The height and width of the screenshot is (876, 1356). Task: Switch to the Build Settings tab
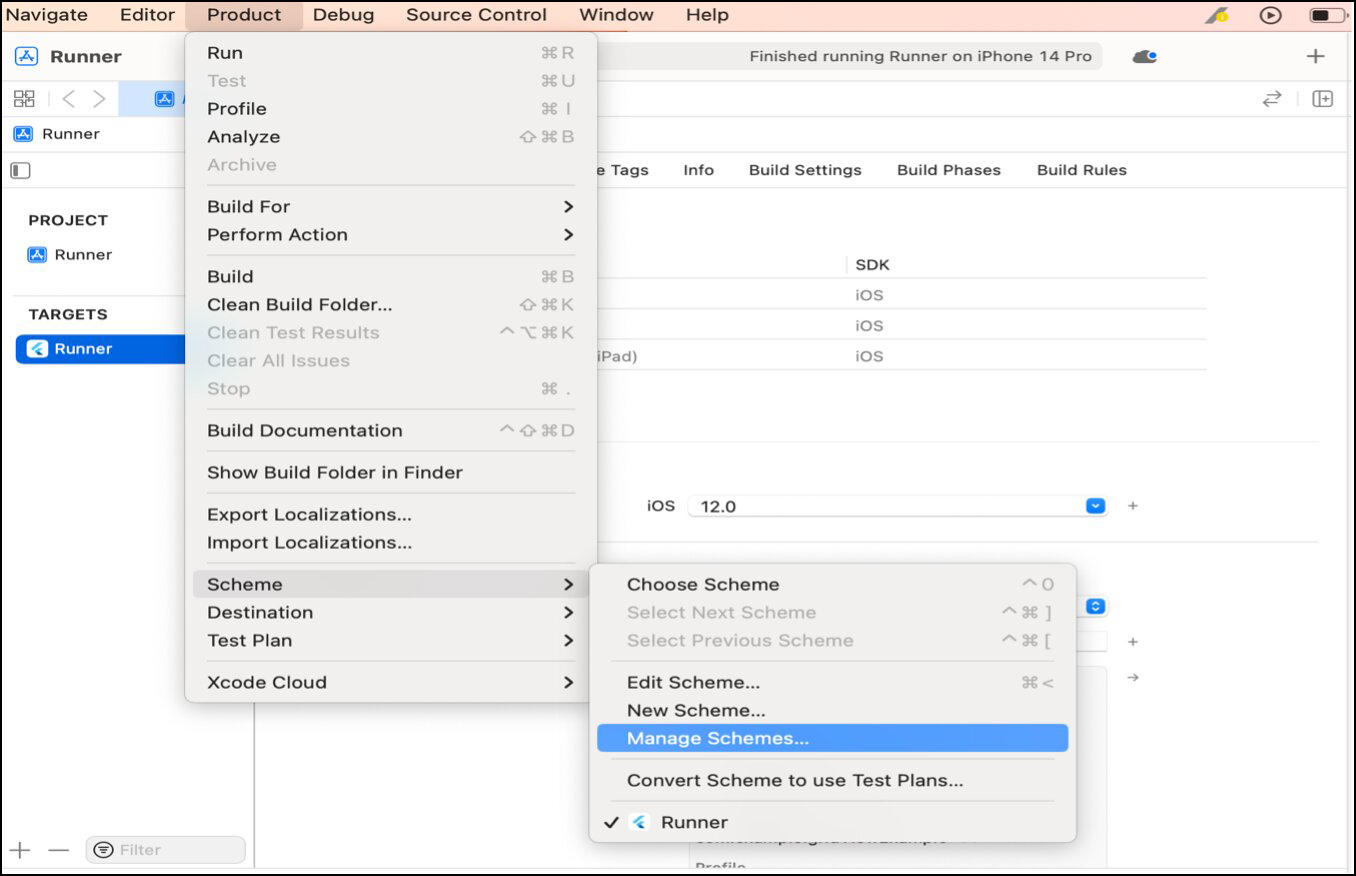click(804, 170)
